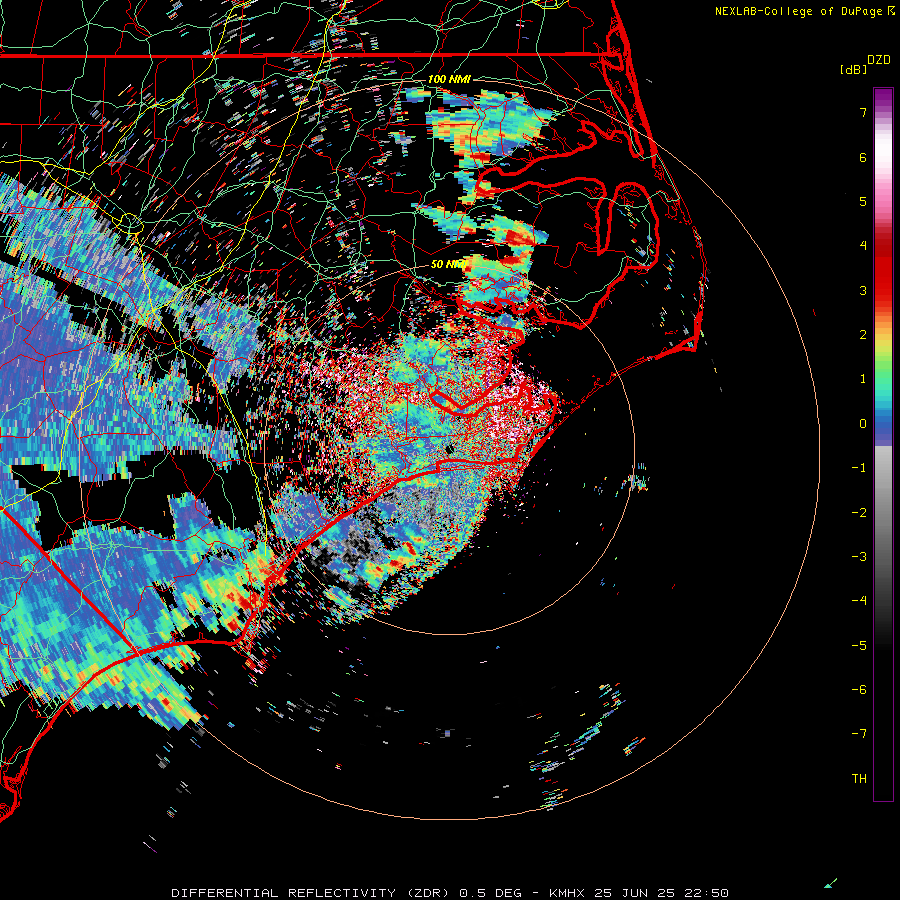Click the -6 dB value on color scale

[859, 690]
